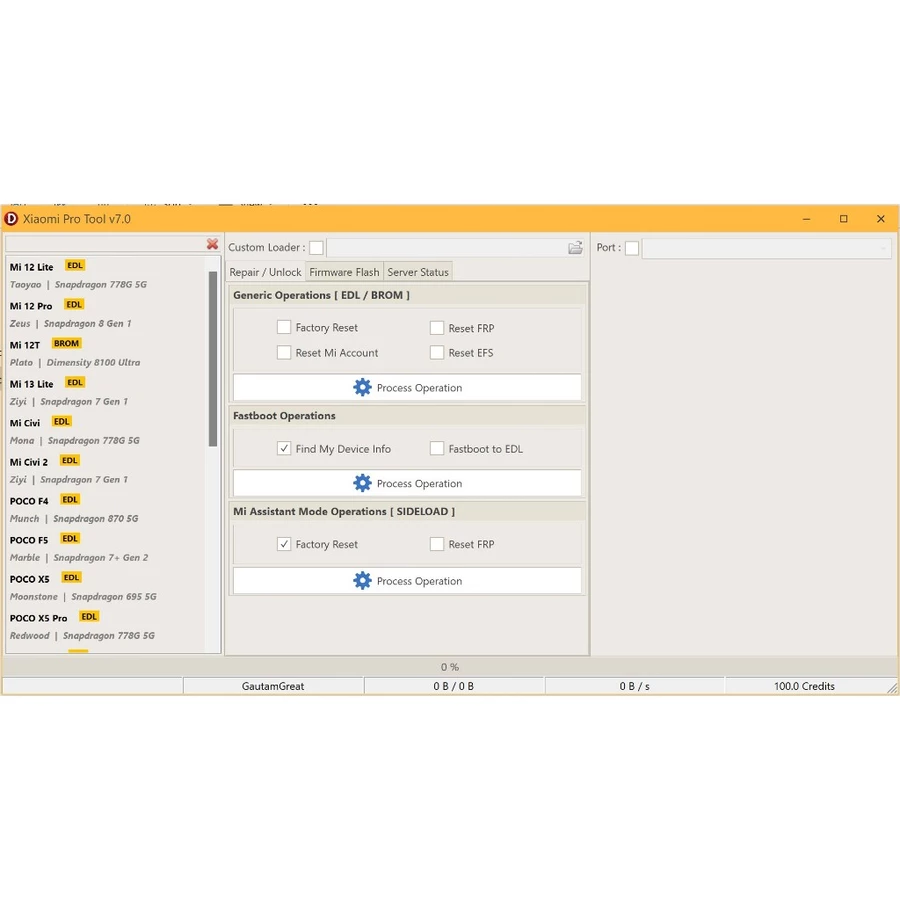Select Mi 13 Lite device
The width and height of the screenshot is (900, 900).
106,392
